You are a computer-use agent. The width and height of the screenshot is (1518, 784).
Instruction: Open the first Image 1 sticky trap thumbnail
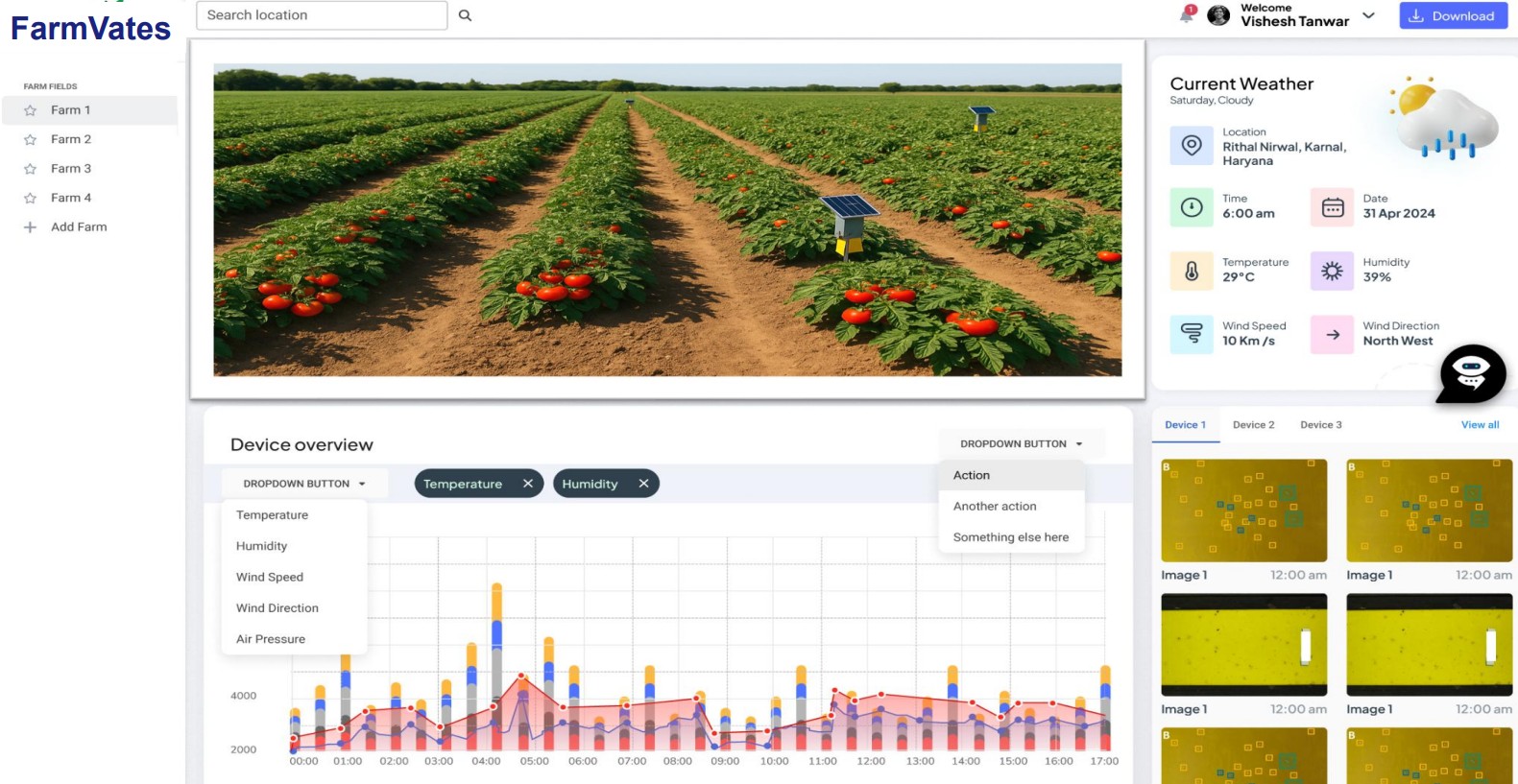[1244, 511]
